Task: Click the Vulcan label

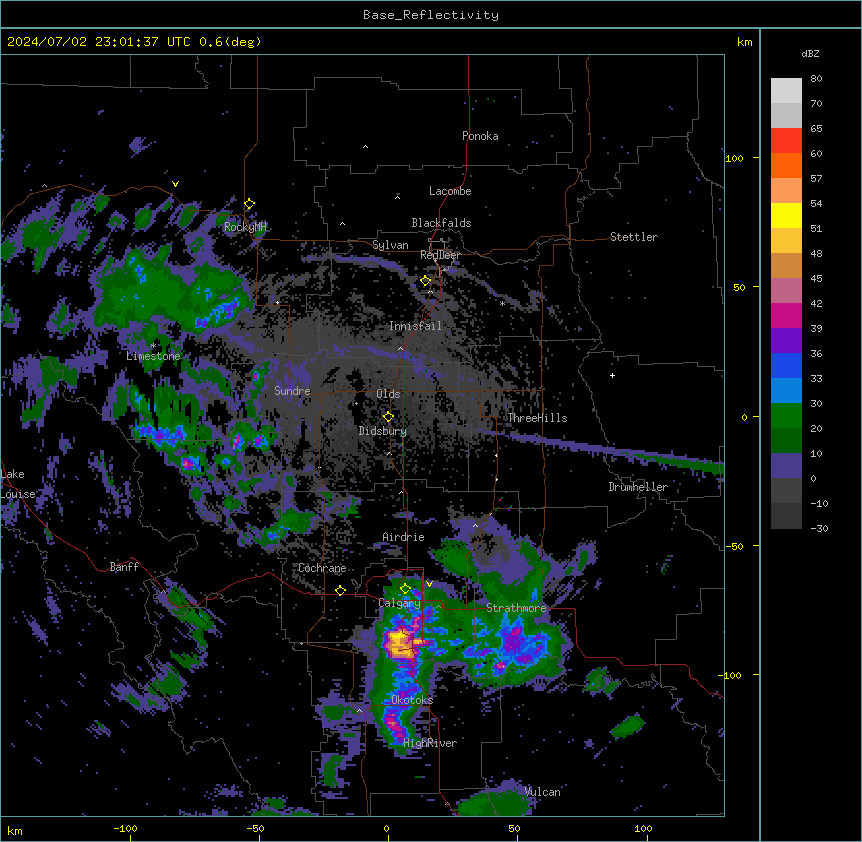Action: [x=542, y=792]
